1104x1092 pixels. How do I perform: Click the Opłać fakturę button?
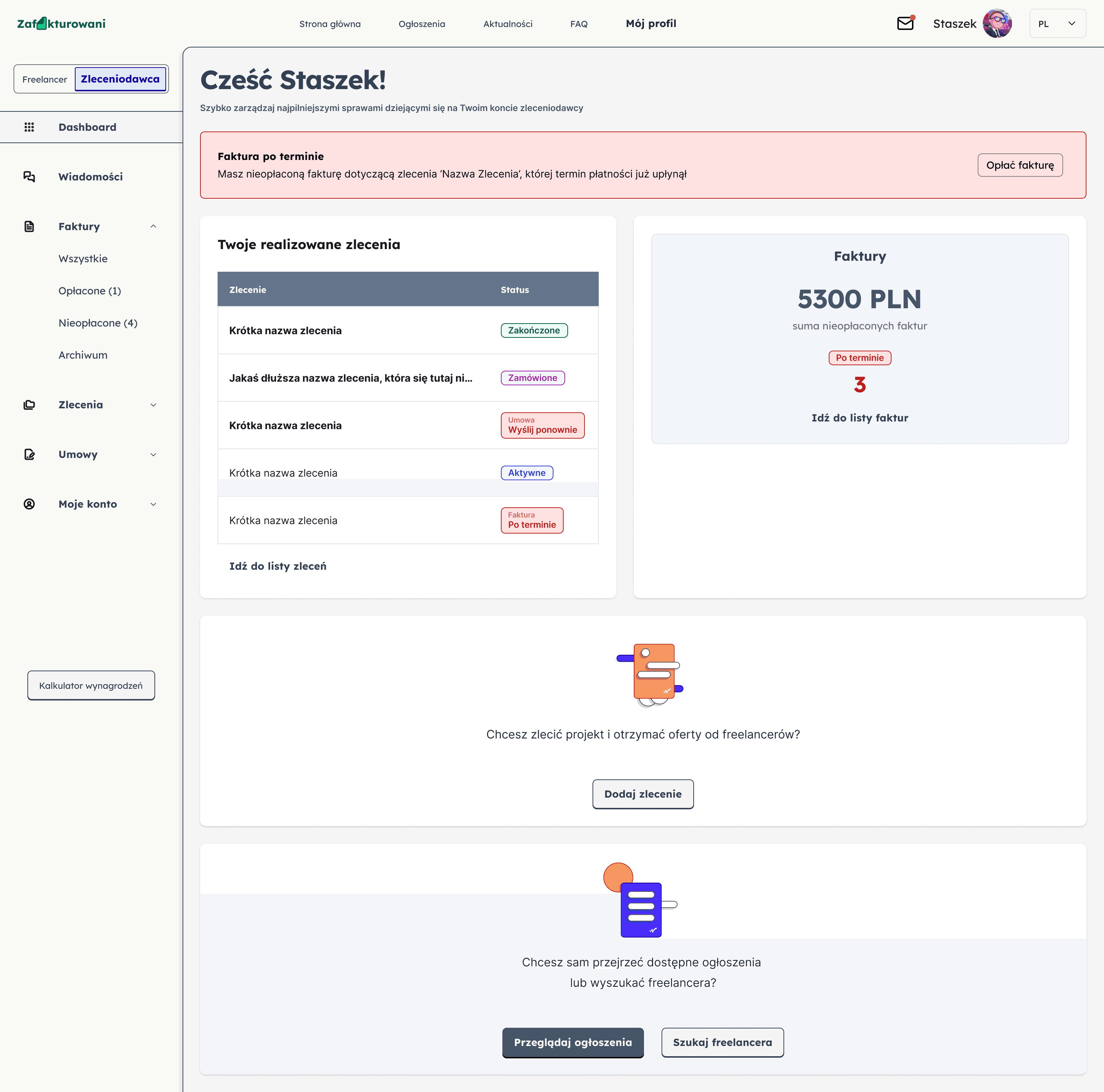point(1020,165)
